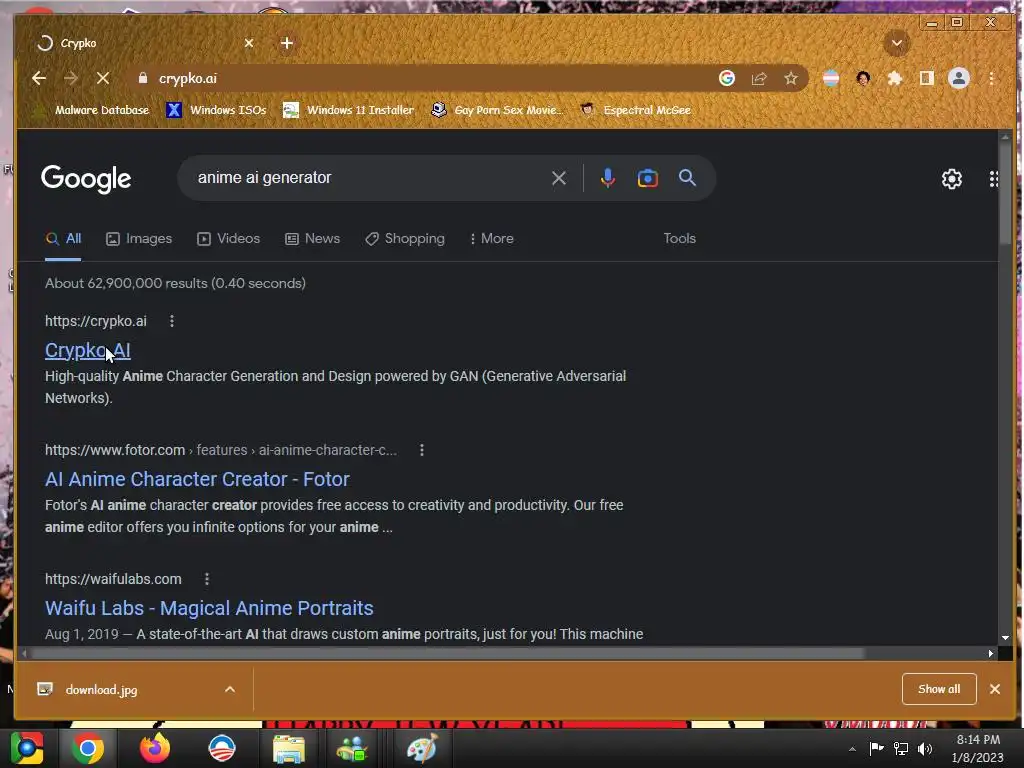Open Windows ISOs bookmark

pyautogui.click(x=216, y=110)
